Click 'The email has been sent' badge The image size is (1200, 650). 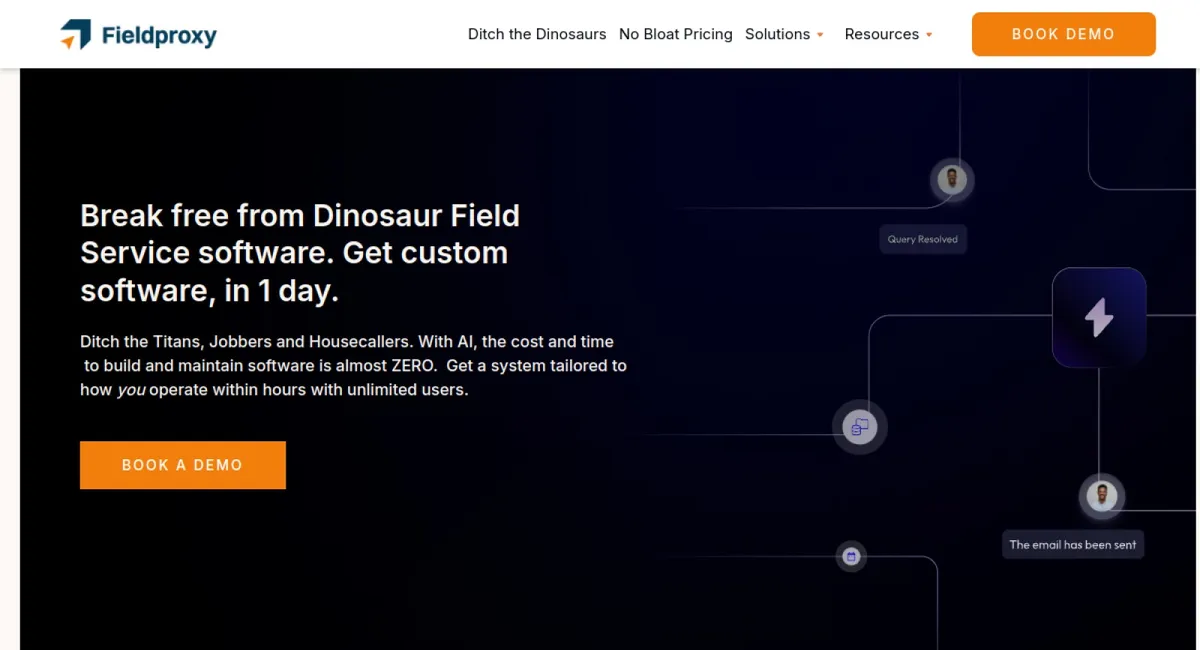click(1073, 545)
